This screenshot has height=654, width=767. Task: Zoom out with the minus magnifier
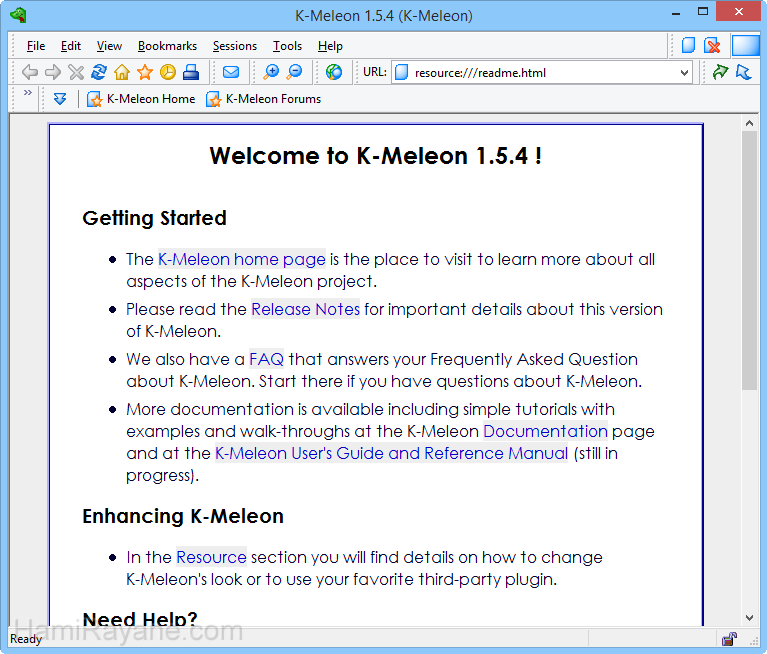pyautogui.click(x=294, y=72)
